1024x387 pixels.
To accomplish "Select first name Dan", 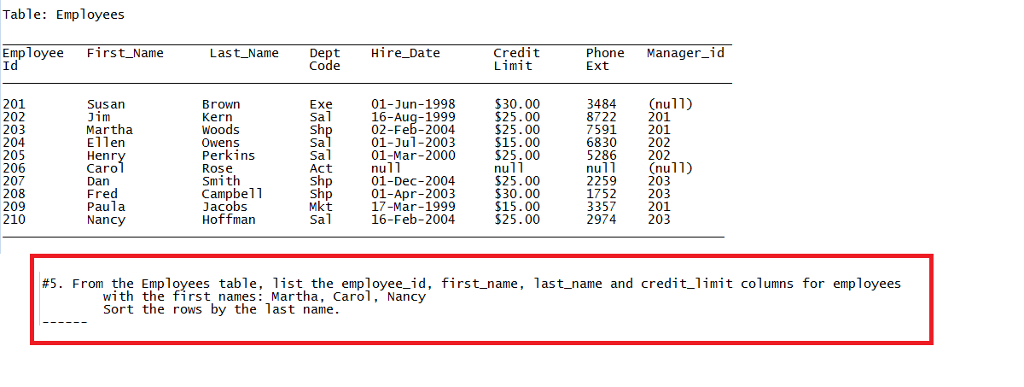I will (x=99, y=181).
